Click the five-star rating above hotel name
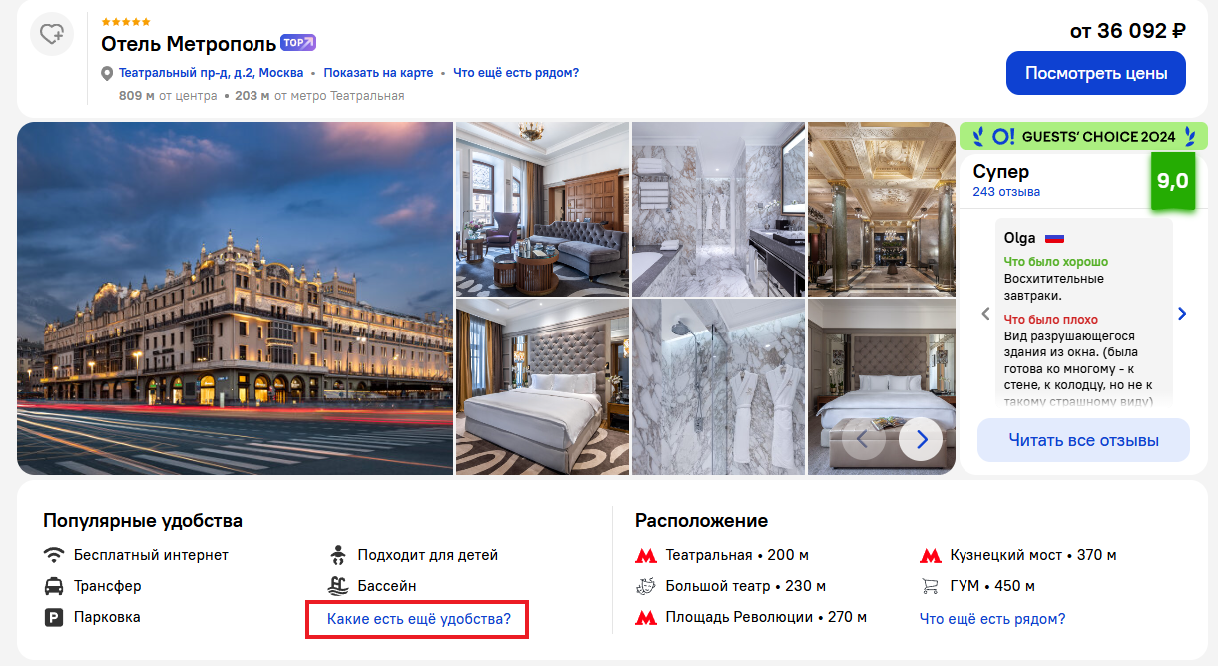The image size is (1218, 666). click(126, 22)
